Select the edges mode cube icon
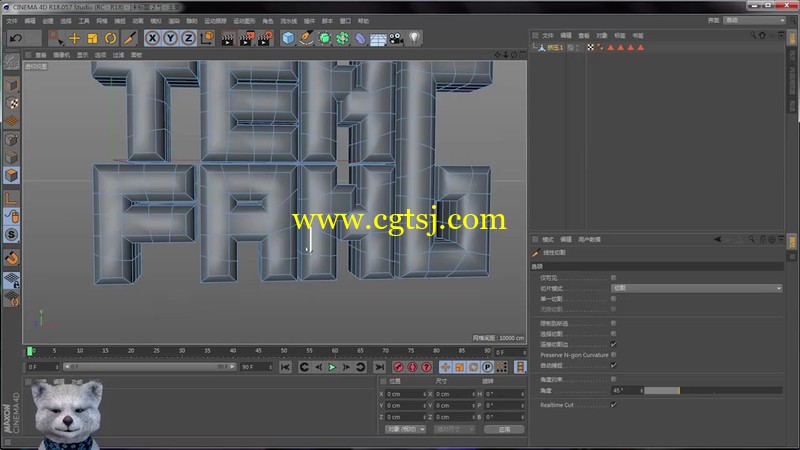 pyautogui.click(x=12, y=157)
